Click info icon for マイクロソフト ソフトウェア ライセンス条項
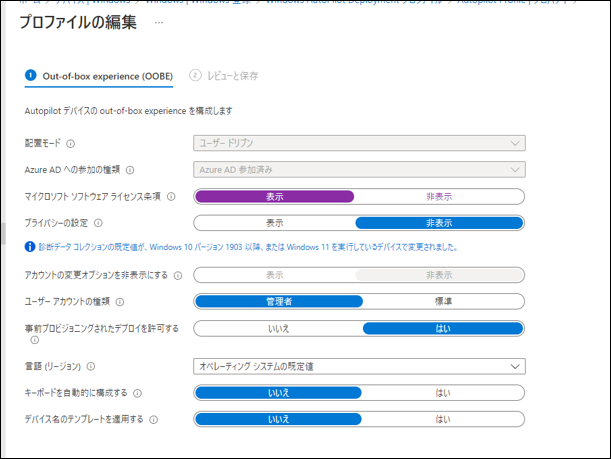The width and height of the screenshot is (611, 459). point(171,197)
